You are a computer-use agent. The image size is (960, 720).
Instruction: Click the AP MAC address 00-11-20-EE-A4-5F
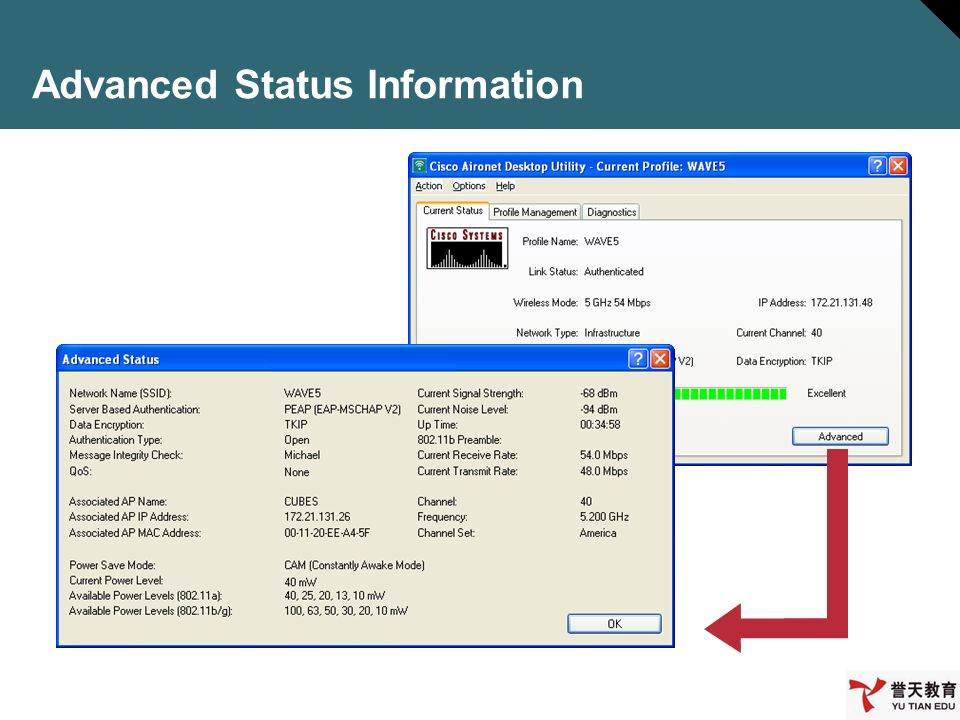coord(327,533)
